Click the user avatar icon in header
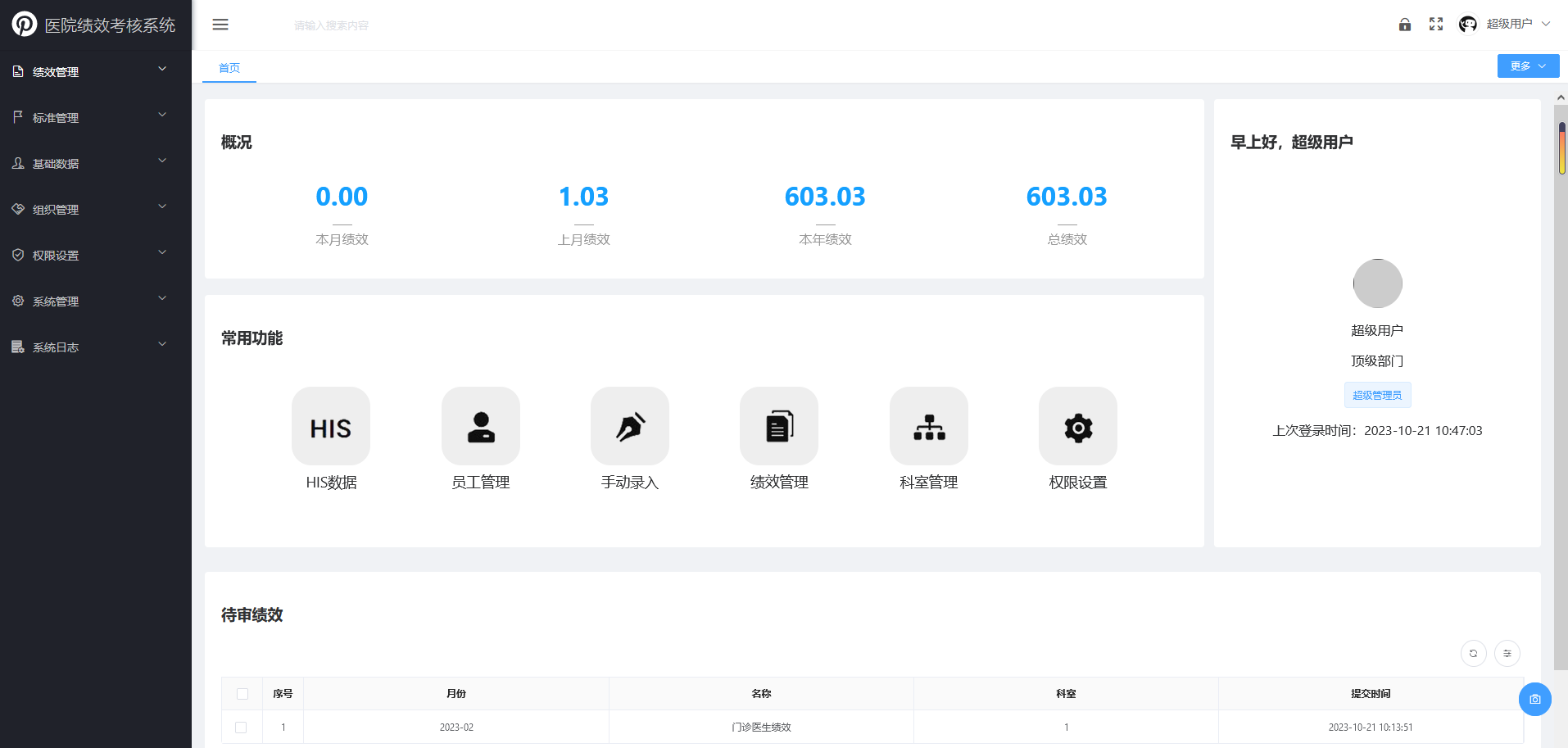The width and height of the screenshot is (1568, 748). pos(1468,25)
